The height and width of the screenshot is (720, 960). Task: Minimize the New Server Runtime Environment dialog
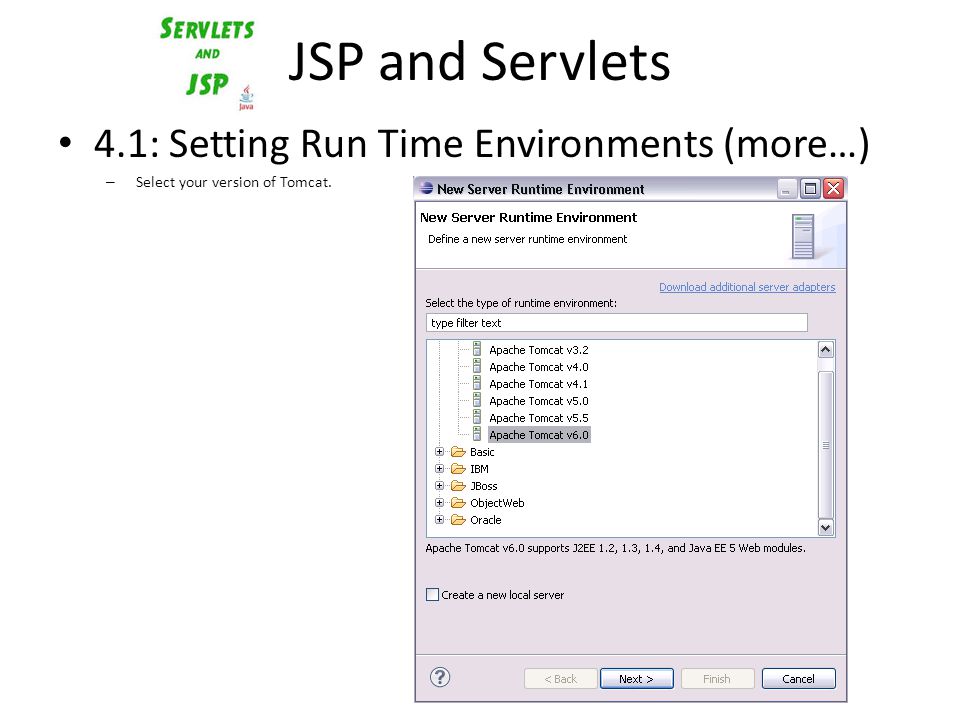click(787, 189)
